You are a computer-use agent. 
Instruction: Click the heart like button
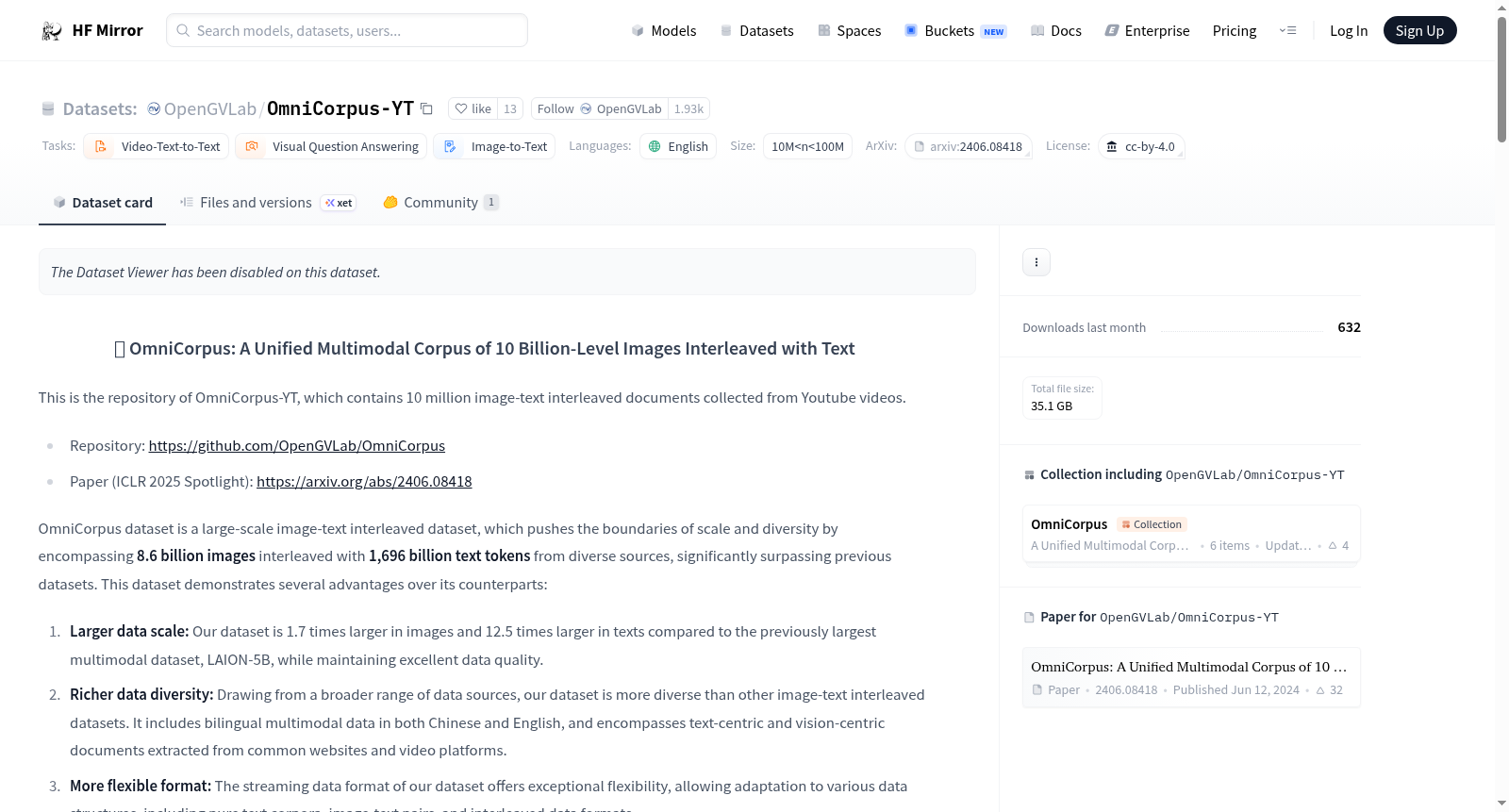tap(473, 108)
